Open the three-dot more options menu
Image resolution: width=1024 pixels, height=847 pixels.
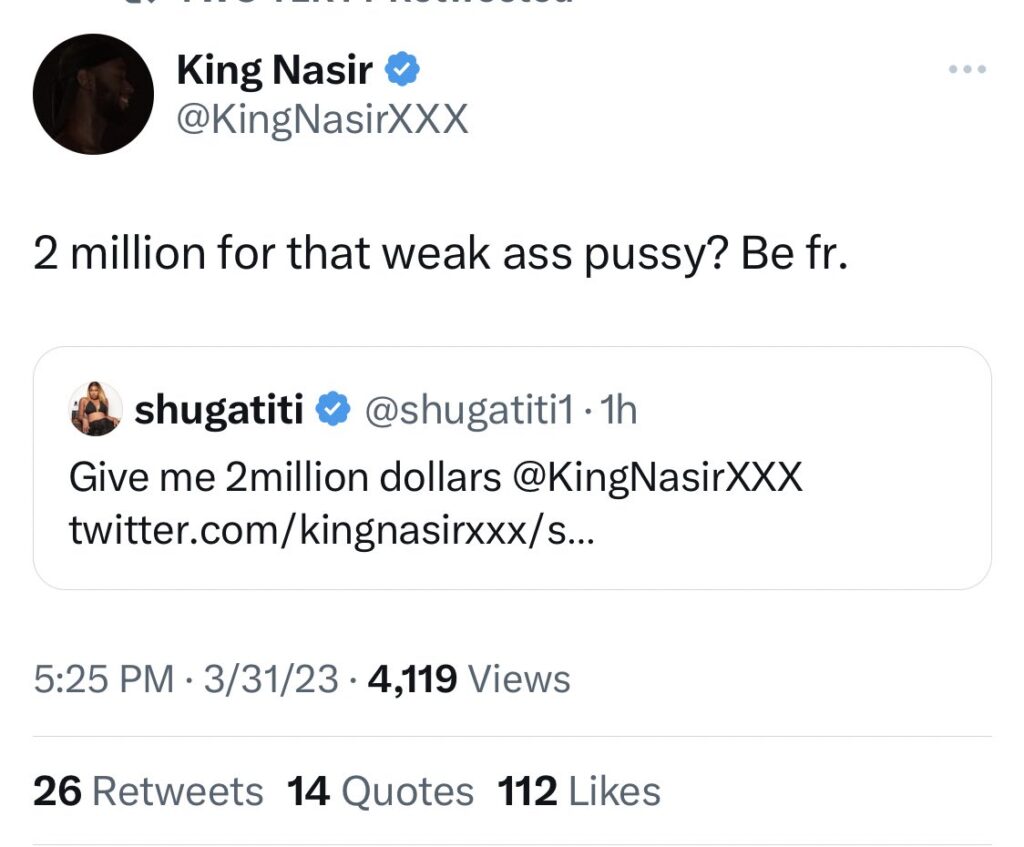(966, 68)
